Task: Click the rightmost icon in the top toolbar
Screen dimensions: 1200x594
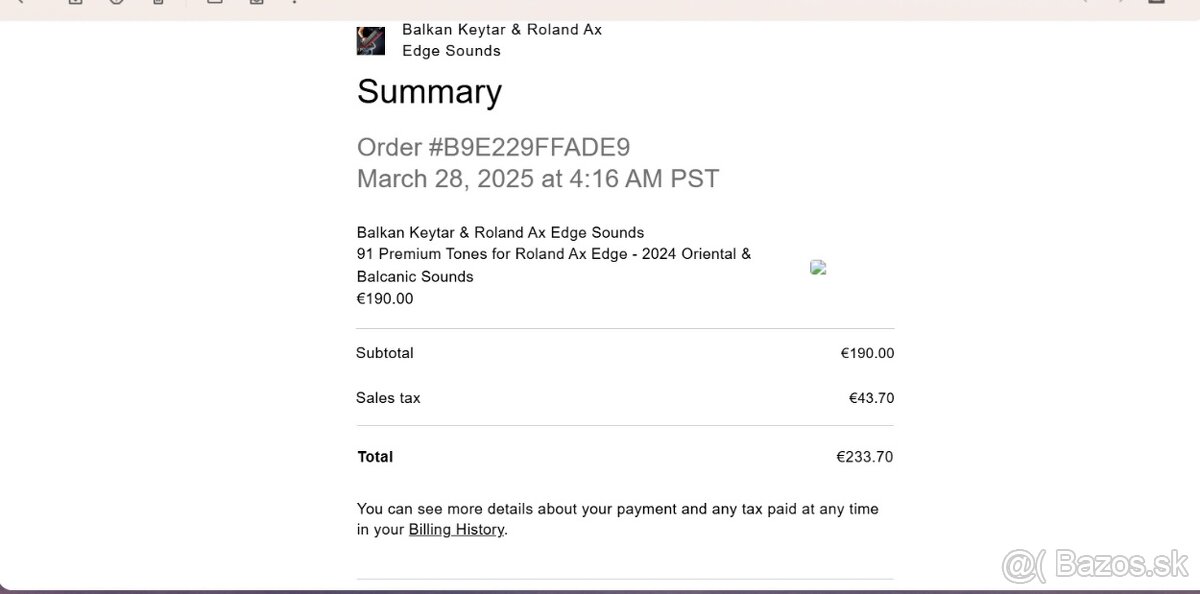Action: 1158,2
